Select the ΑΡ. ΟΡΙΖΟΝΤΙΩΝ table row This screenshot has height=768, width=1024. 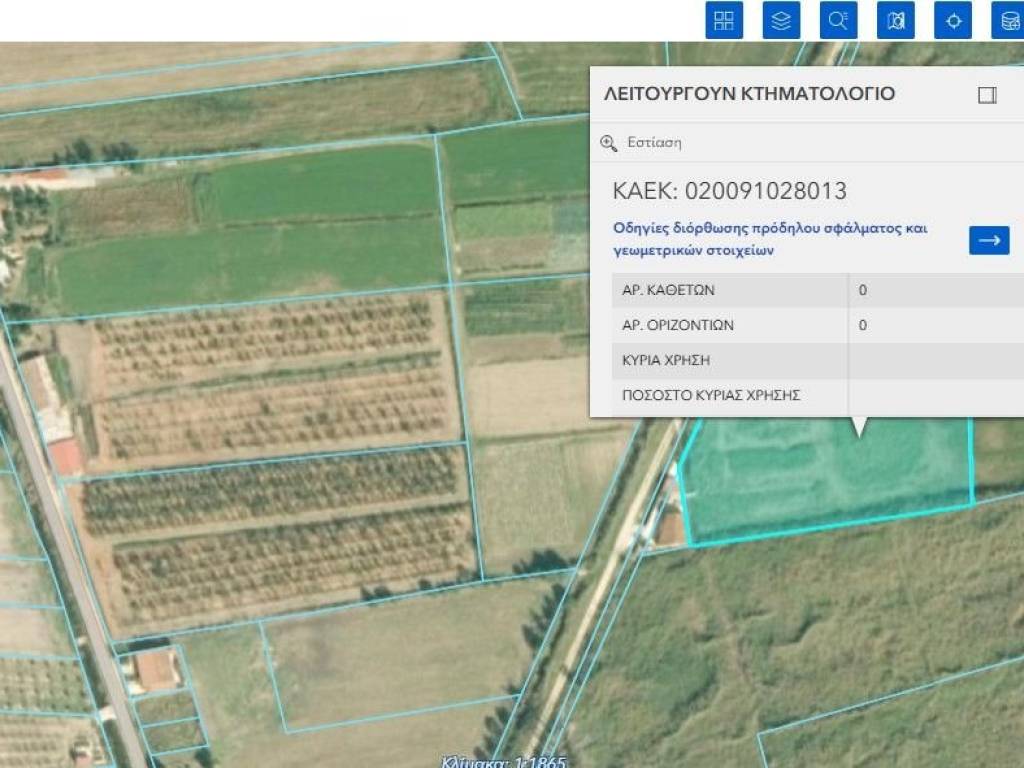coord(730,326)
